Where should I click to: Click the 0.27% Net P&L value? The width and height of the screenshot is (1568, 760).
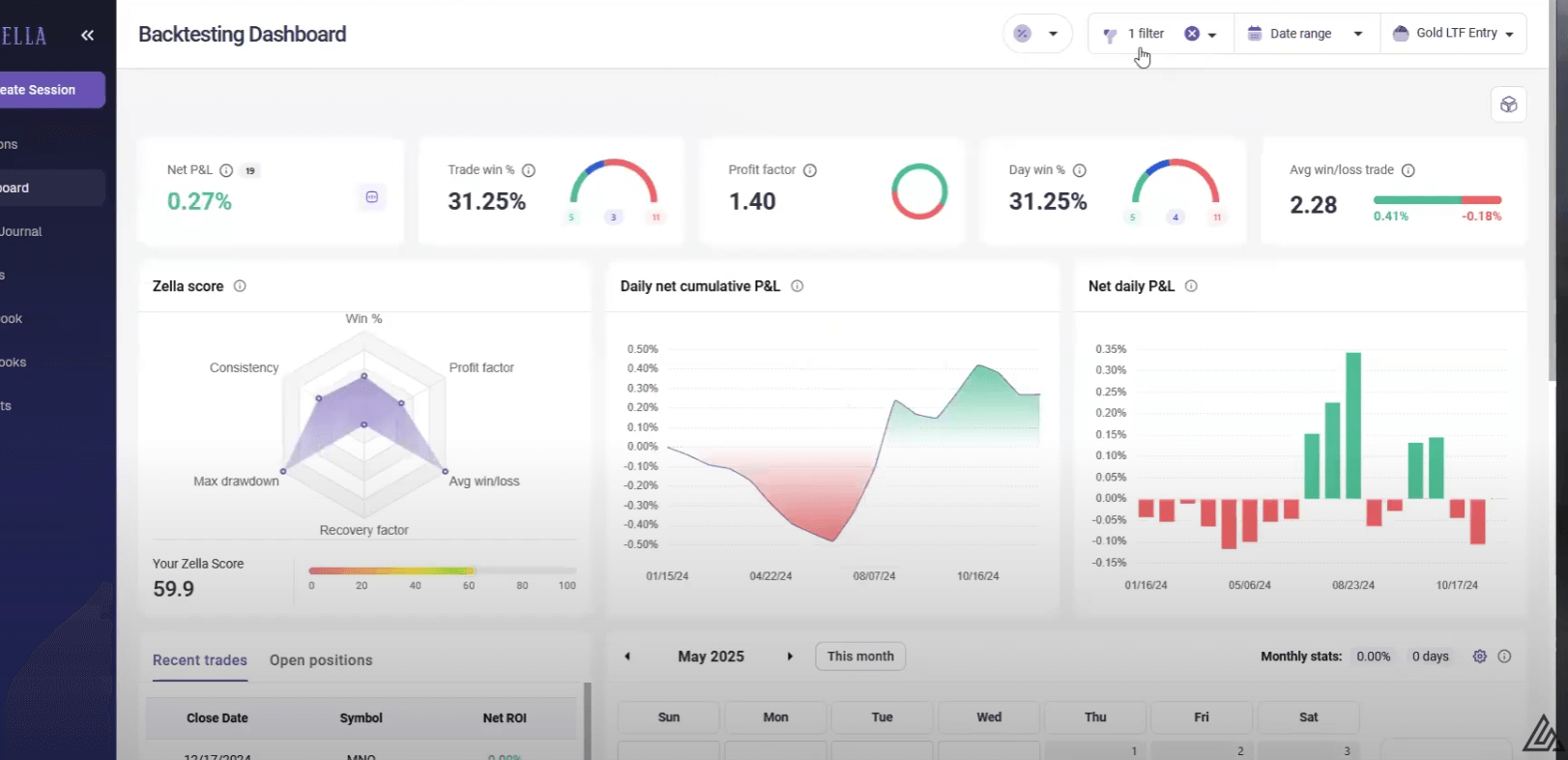199,201
